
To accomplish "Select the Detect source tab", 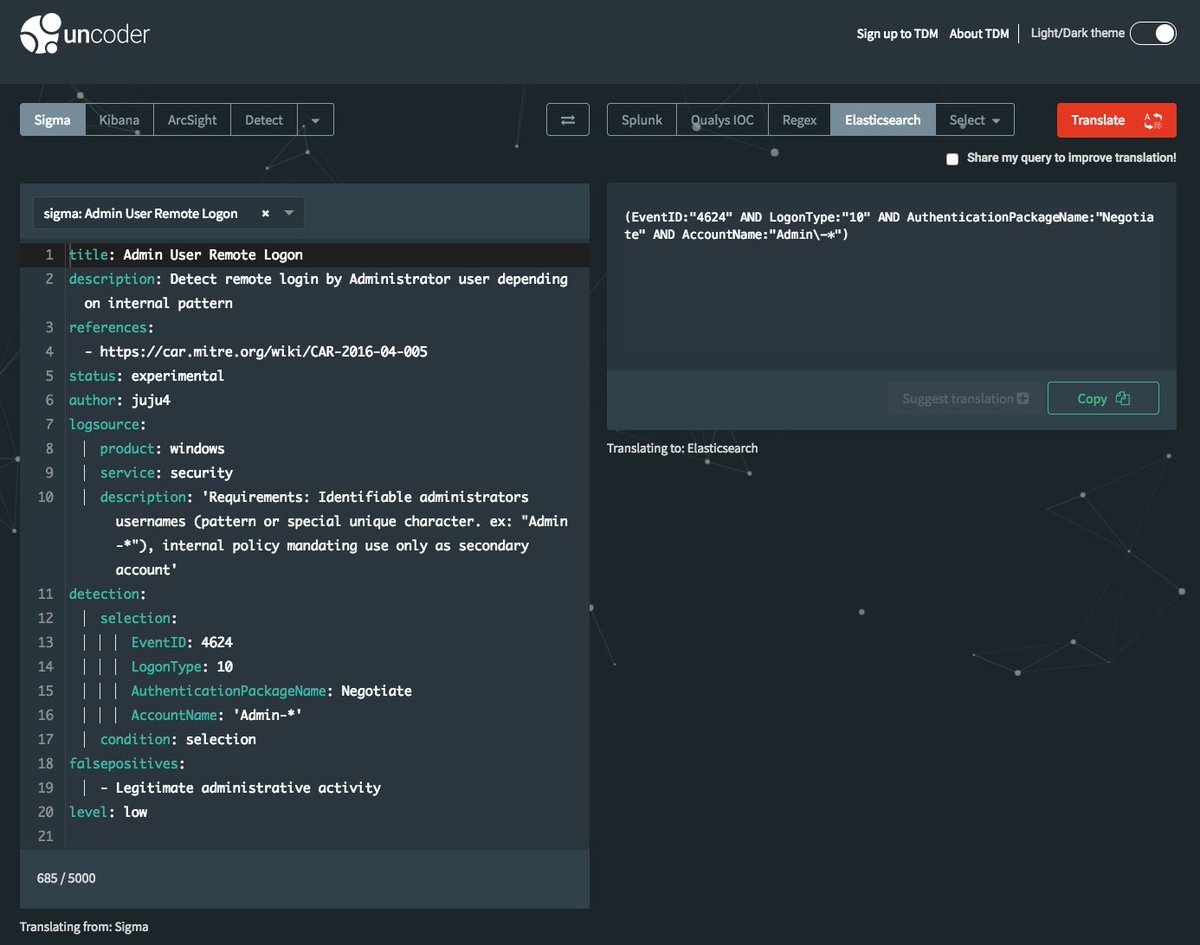I will click(x=264, y=120).
